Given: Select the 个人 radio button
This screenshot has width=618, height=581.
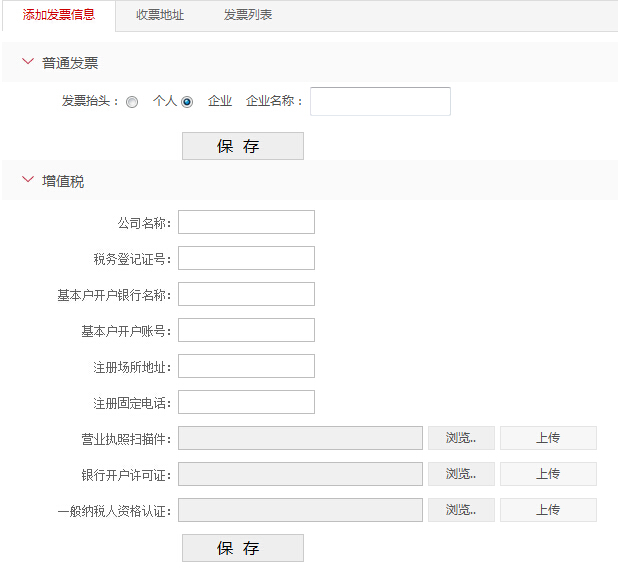Looking at the screenshot, I should 132,102.
